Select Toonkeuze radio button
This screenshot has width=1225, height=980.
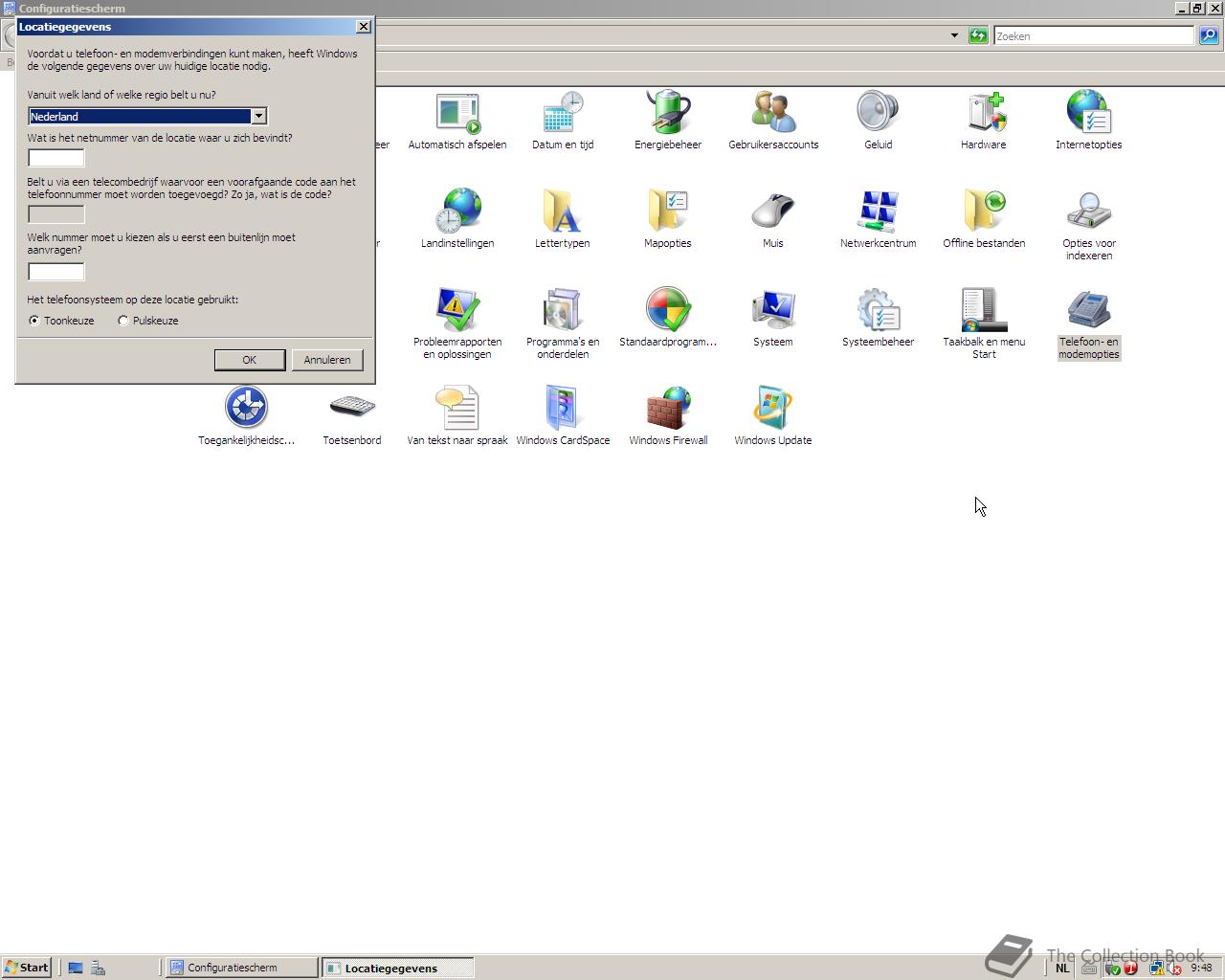(x=34, y=321)
